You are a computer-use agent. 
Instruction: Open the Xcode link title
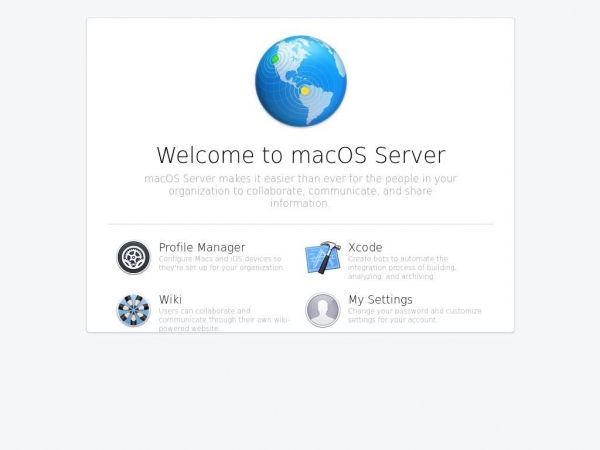point(365,247)
